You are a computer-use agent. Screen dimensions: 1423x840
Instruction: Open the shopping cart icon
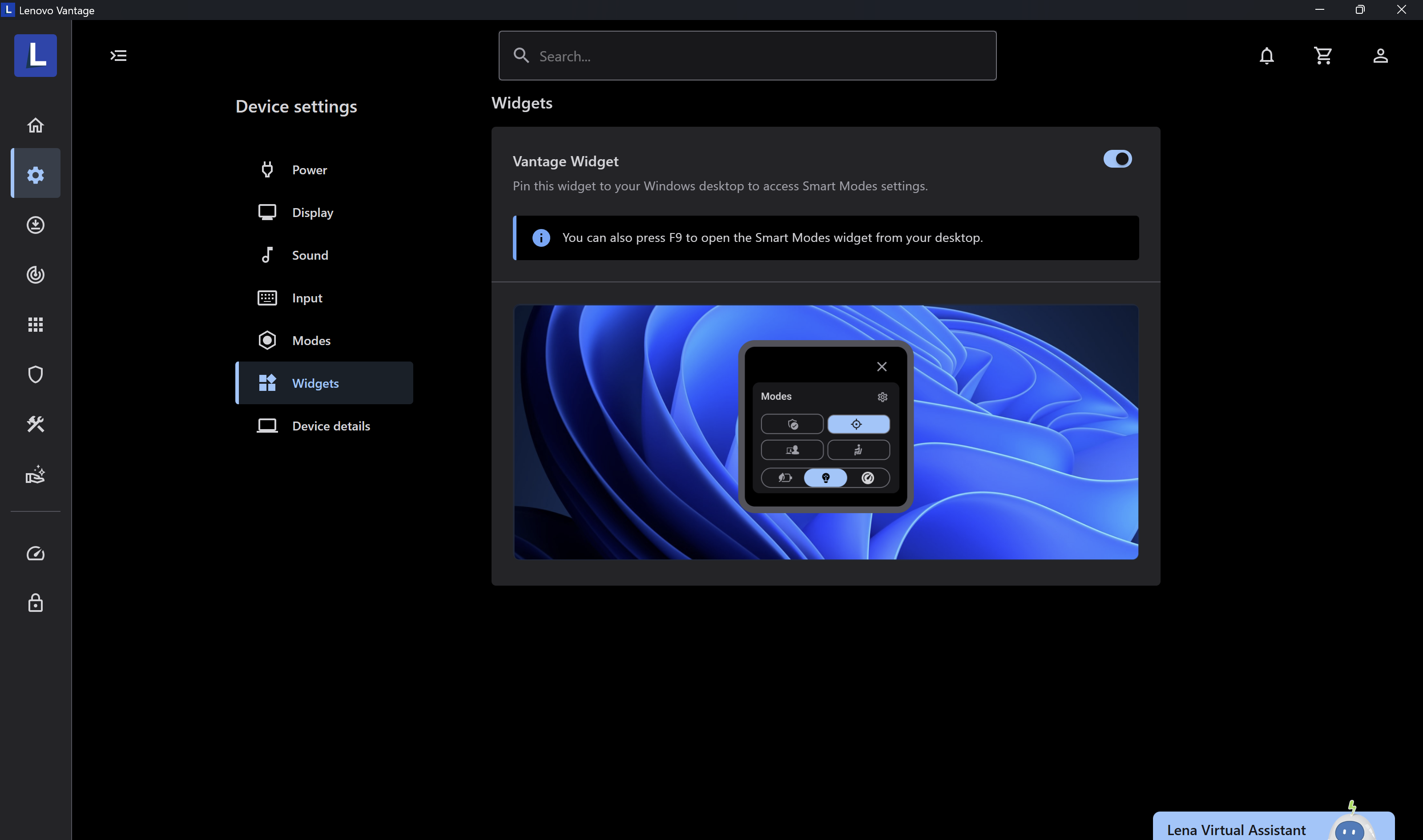pyautogui.click(x=1323, y=56)
